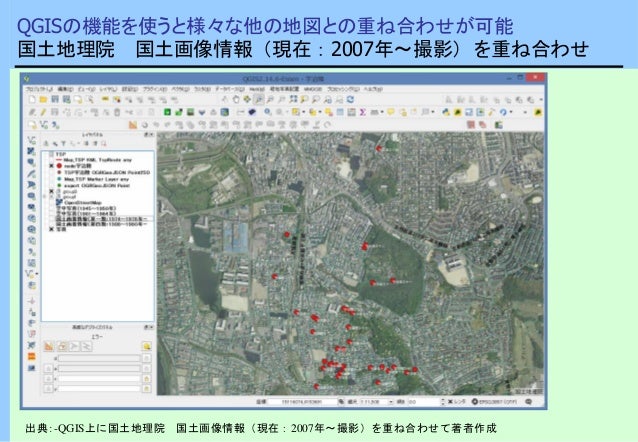
Task: Click the coordinate input field in status bar
Action: [x=303, y=402]
